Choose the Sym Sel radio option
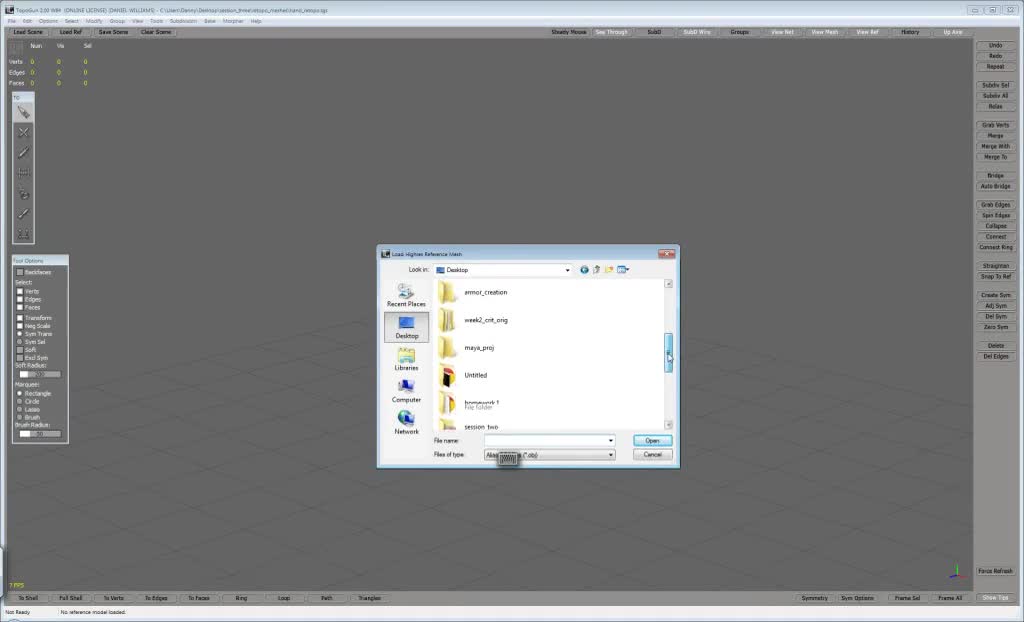Screen dimensions: 1024x622 (x=20, y=342)
